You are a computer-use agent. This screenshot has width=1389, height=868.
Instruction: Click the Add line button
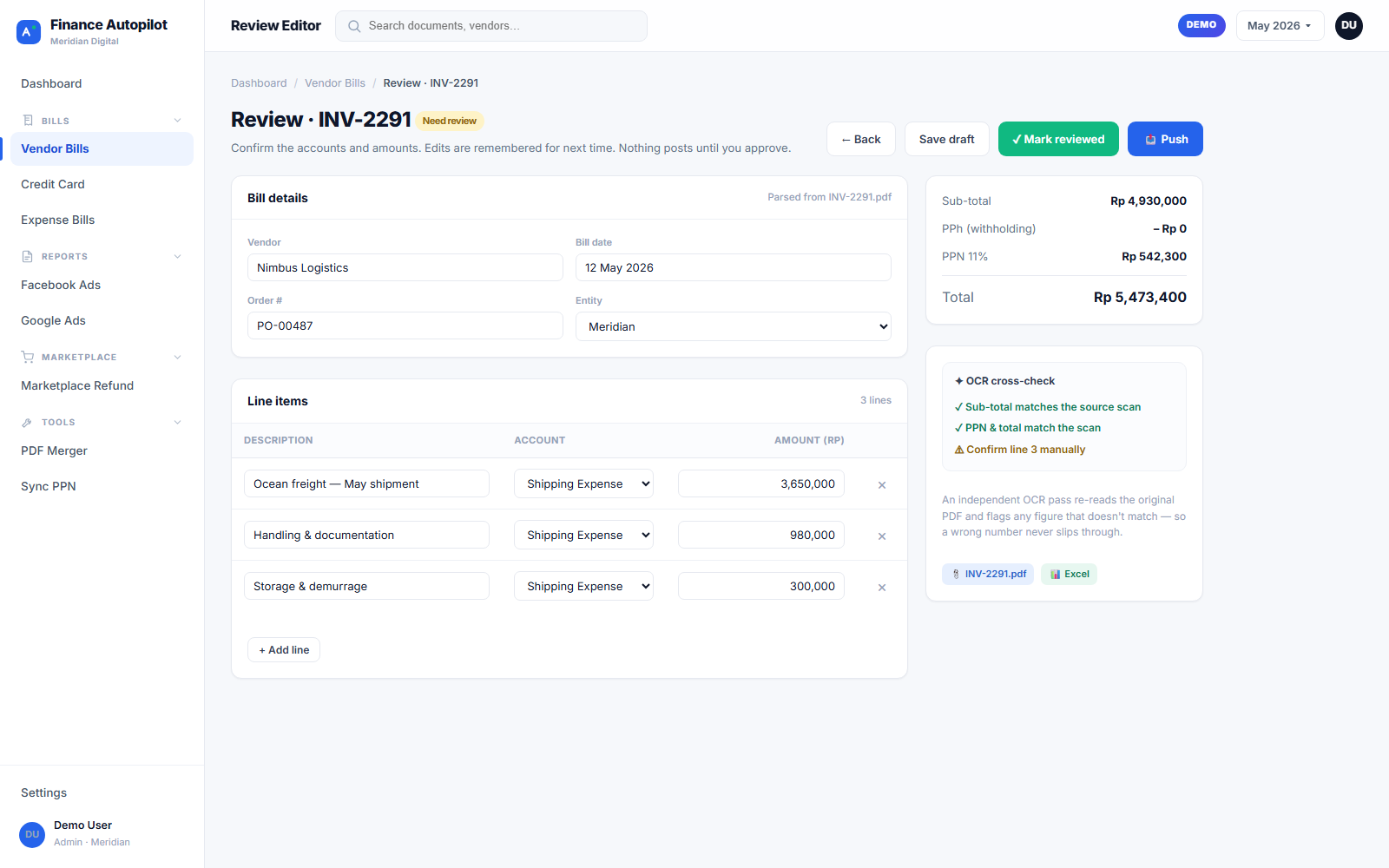(x=284, y=650)
